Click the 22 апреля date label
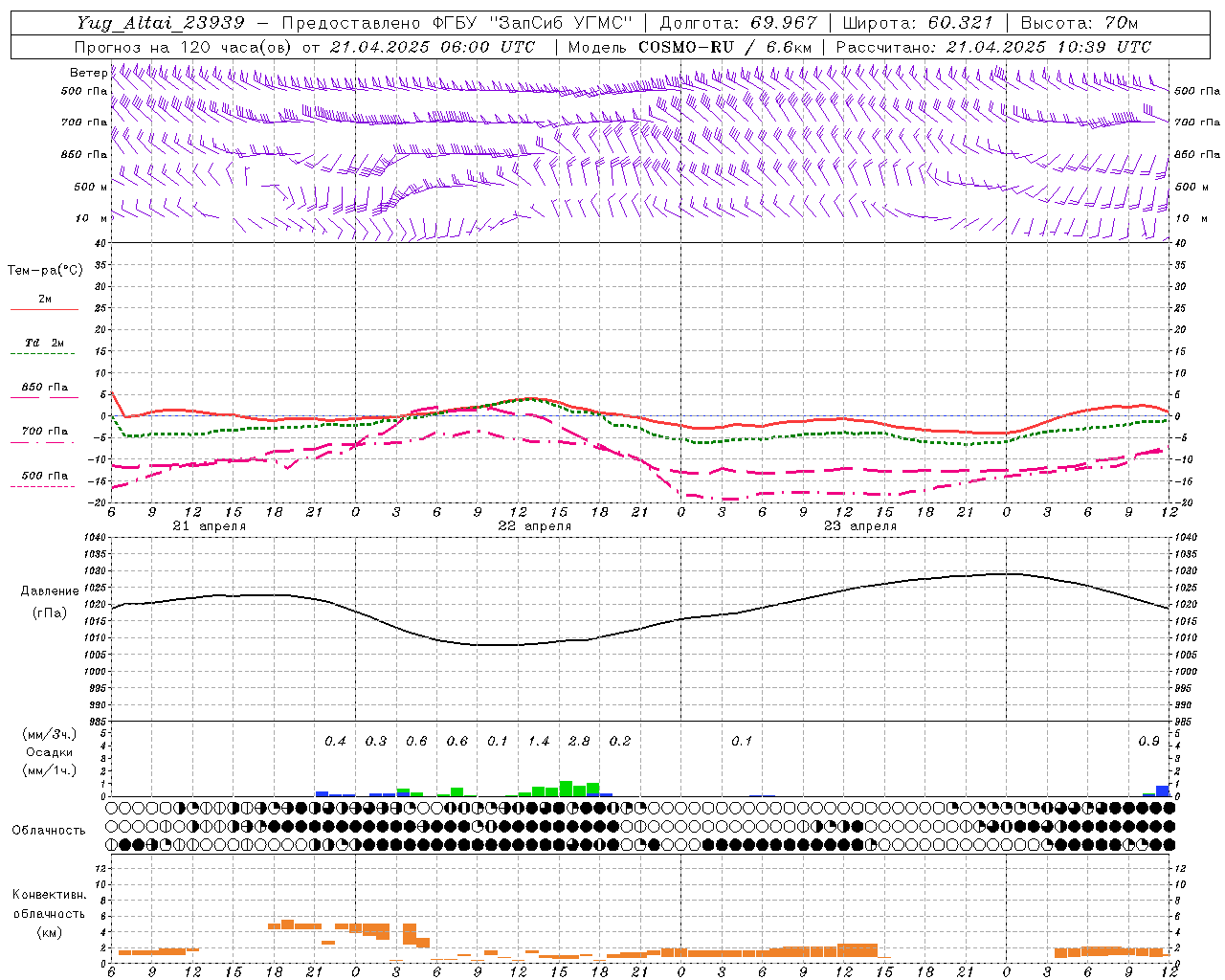Image resolution: width=1225 pixels, height=980 pixels. tap(534, 526)
